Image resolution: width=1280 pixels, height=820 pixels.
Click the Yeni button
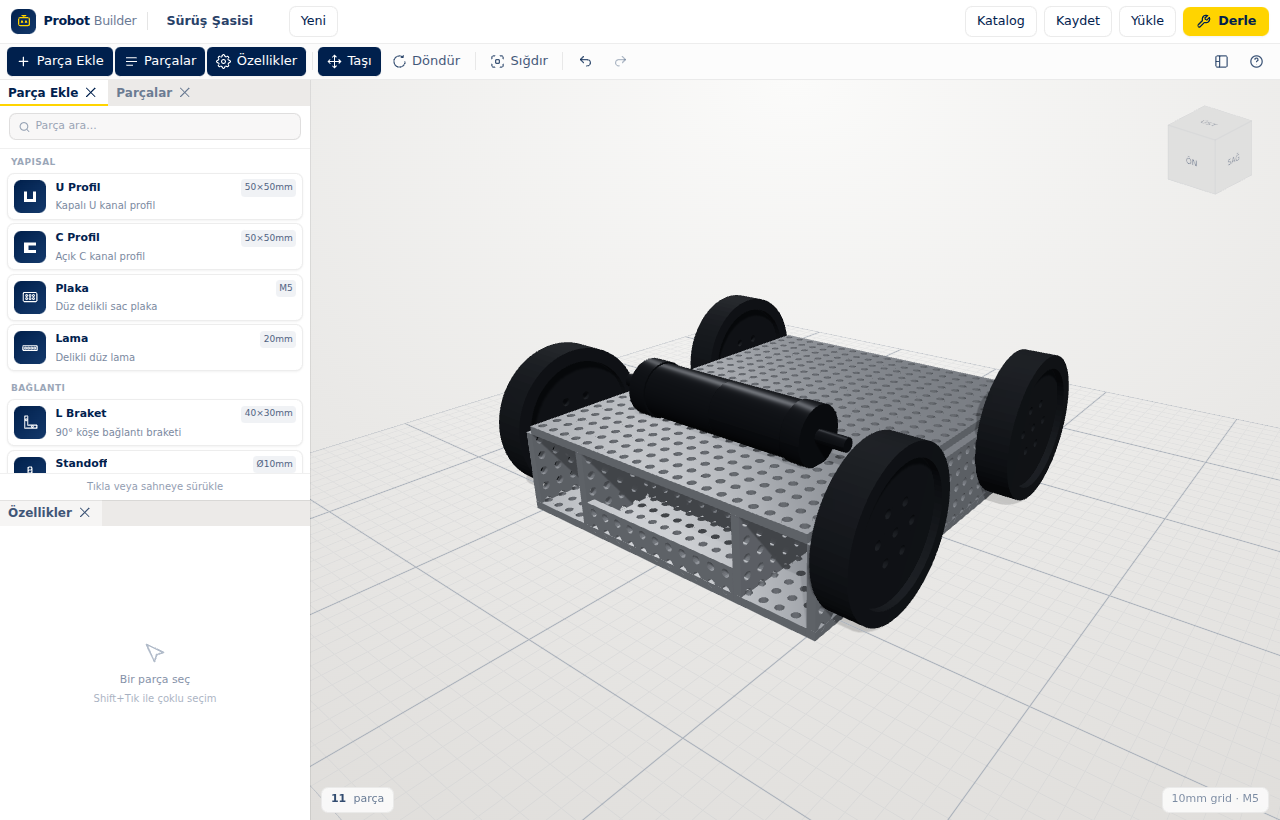(313, 21)
